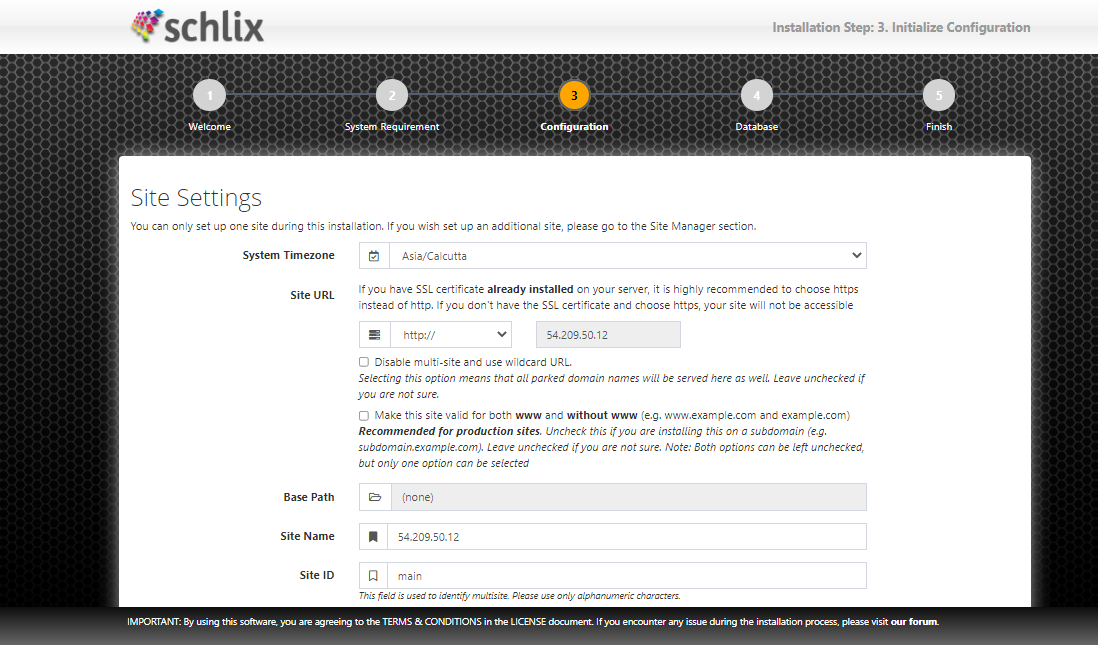Image resolution: width=1098 pixels, height=645 pixels.
Task: Click the outline bookmark icon beside Site ID
Action: point(373,576)
